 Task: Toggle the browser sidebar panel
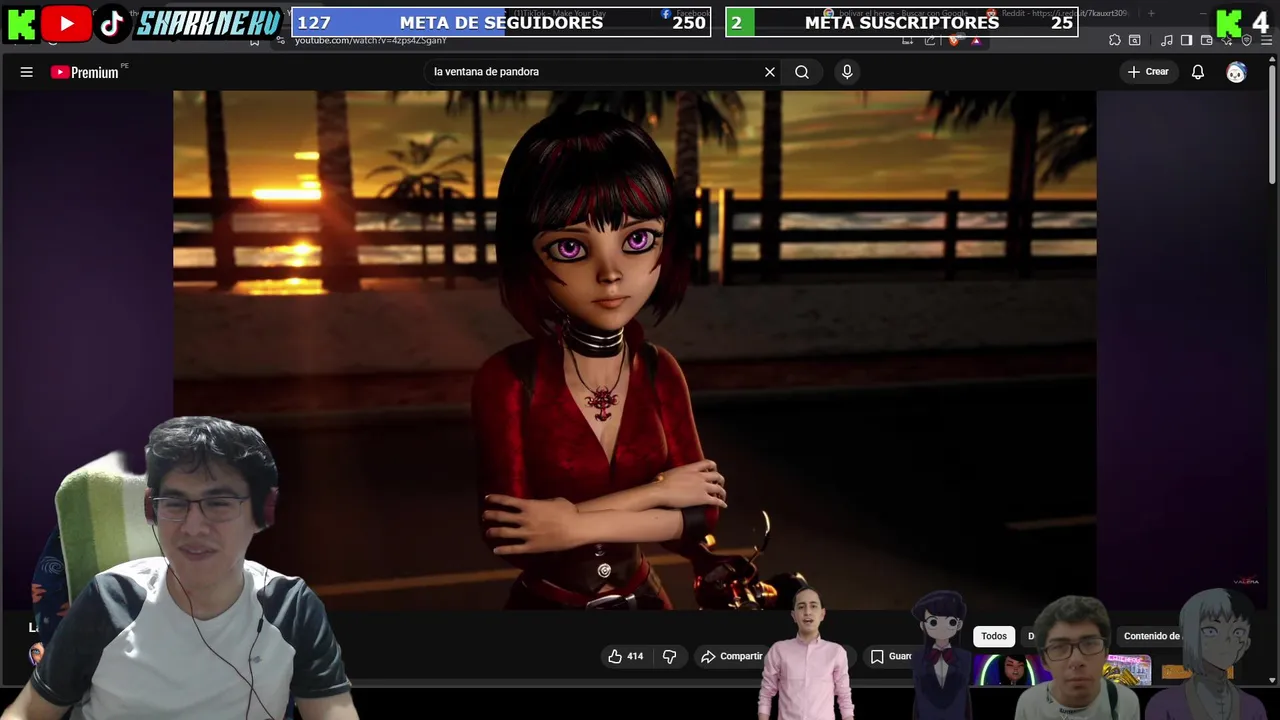click(1186, 40)
